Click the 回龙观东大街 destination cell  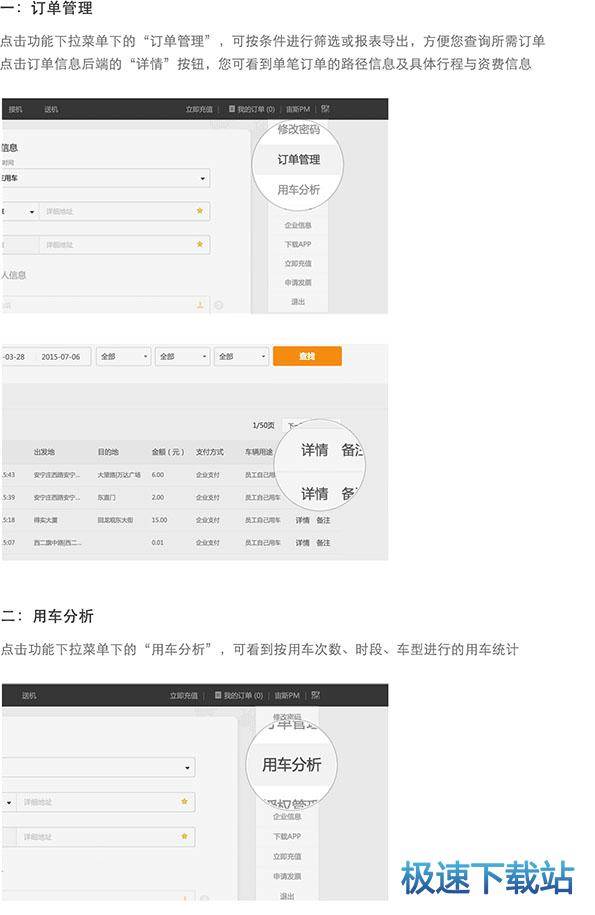[115, 520]
